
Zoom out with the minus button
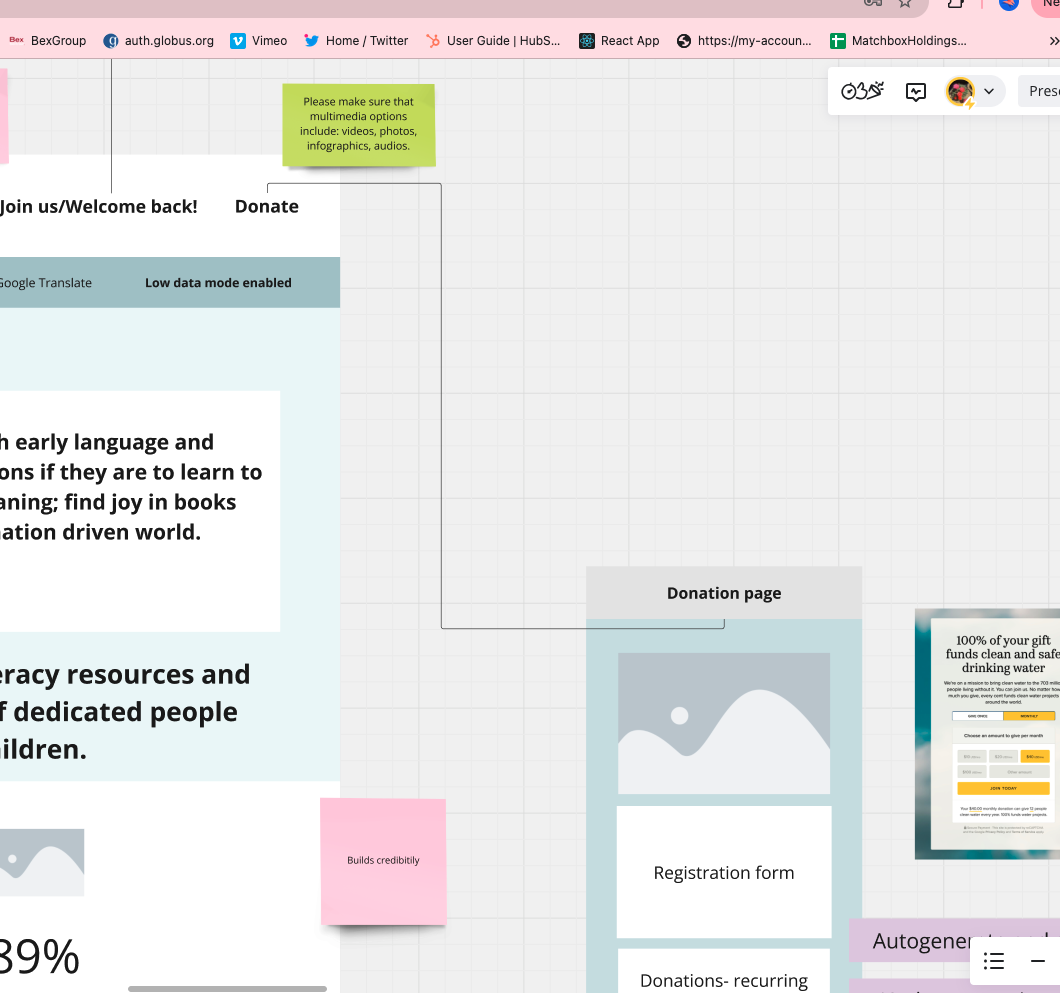1038,961
